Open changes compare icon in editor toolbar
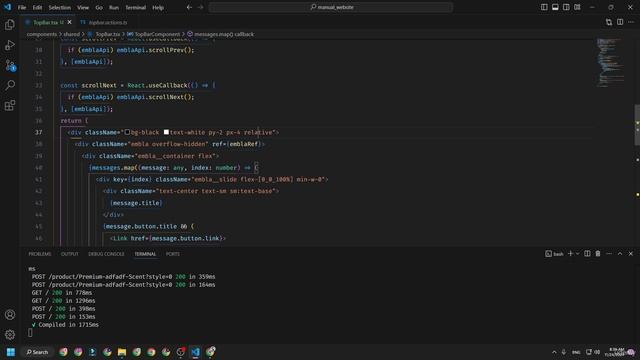The width and height of the screenshot is (640, 360). tap(609, 22)
